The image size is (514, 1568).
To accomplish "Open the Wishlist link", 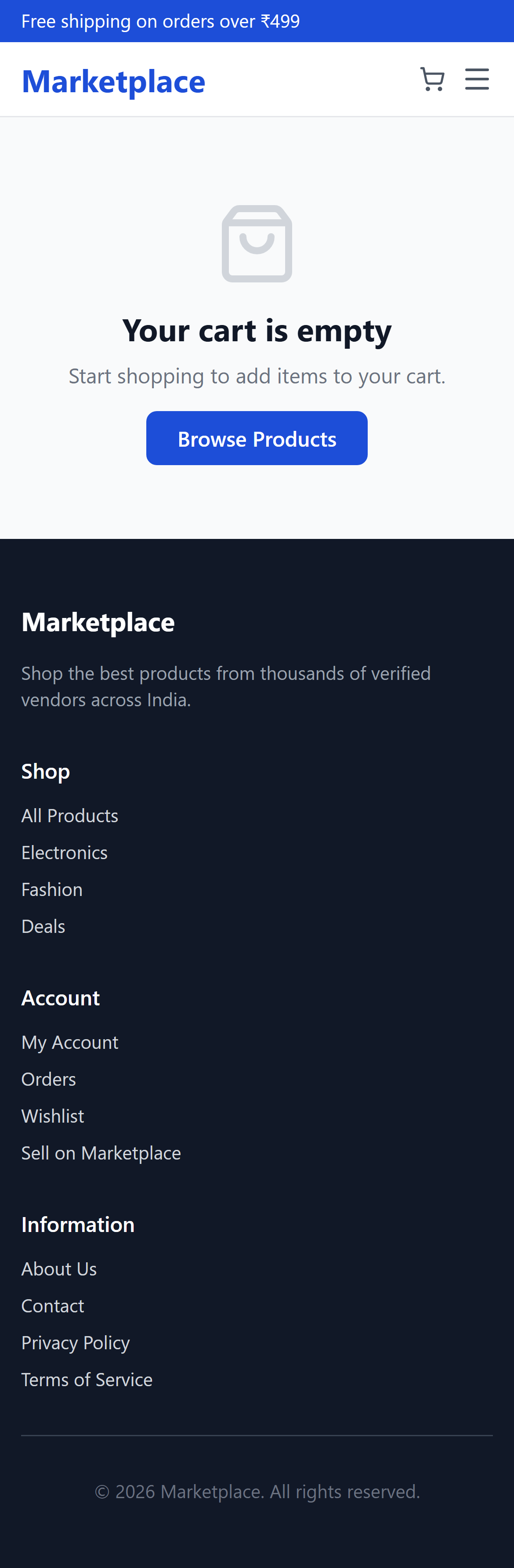I will tap(52, 1116).
